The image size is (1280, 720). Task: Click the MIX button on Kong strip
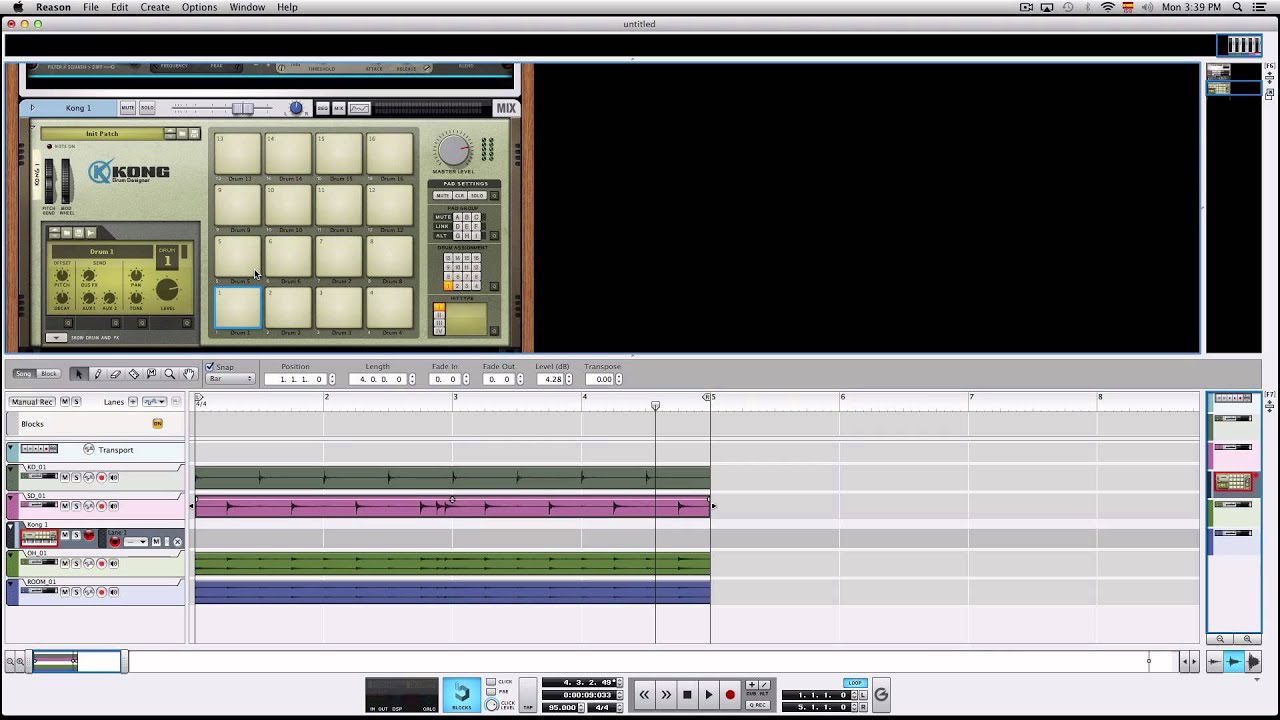338,108
